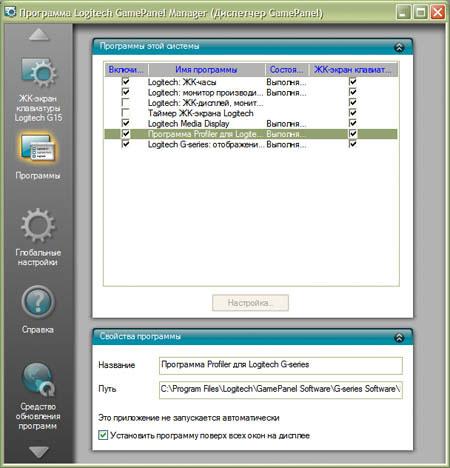Click Выполня... status in ЖК-часы row

(286, 82)
